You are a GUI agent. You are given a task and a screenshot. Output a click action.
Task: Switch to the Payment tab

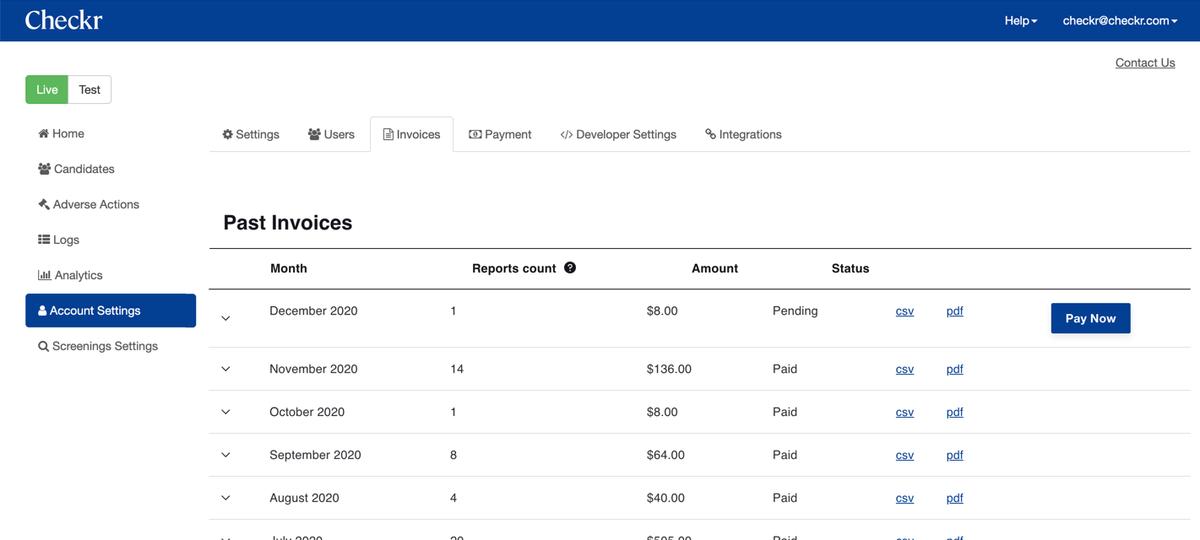click(x=500, y=134)
